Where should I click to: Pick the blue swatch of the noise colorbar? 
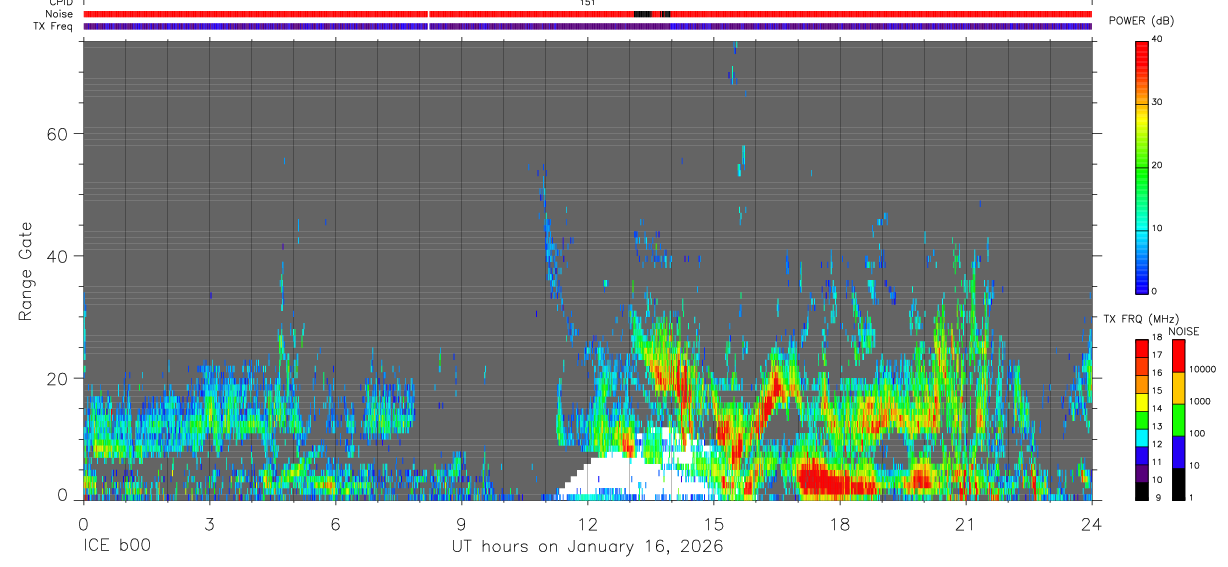pos(1177,452)
